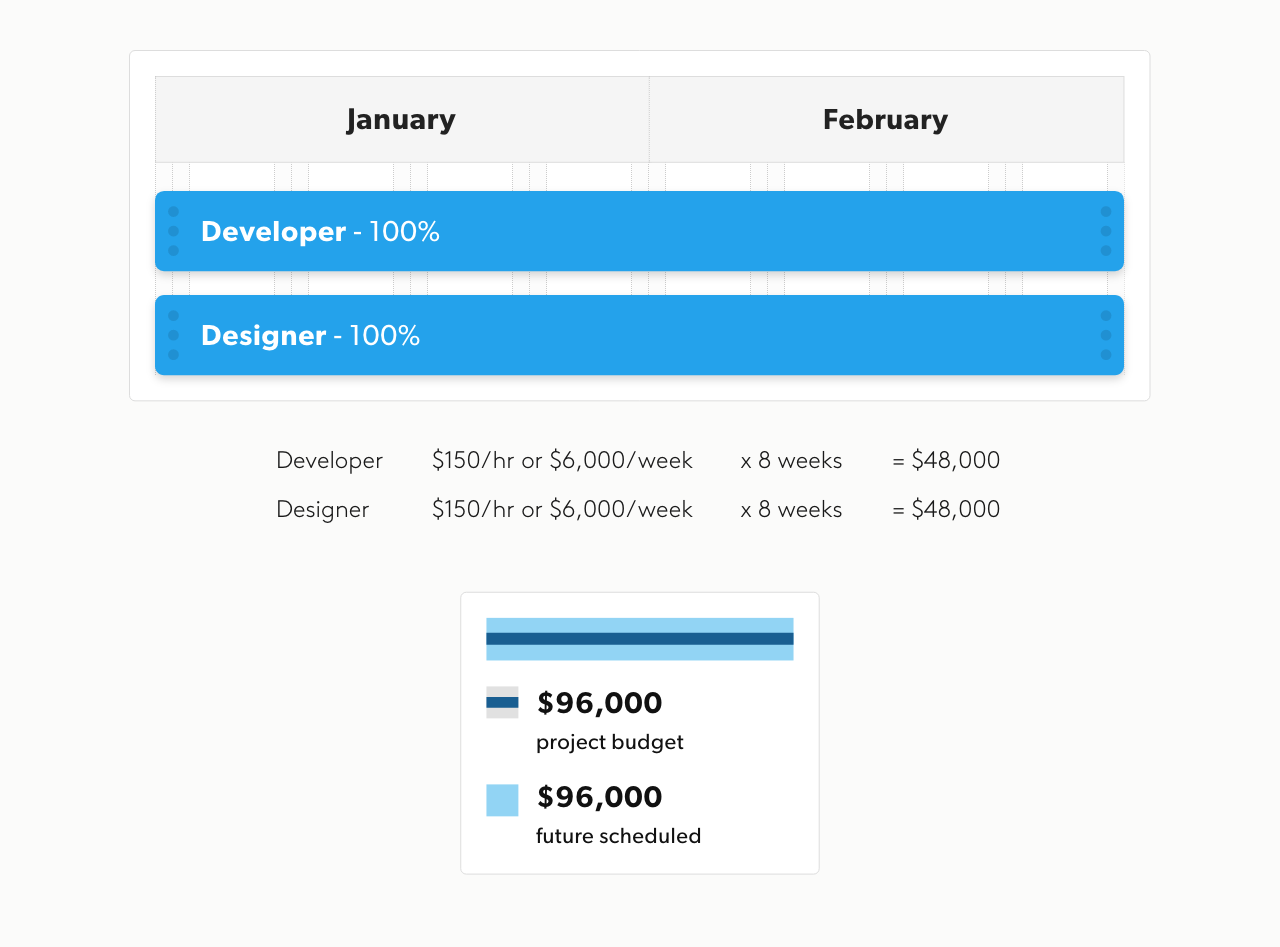Click the Developer's $48,000 total
This screenshot has width=1280, height=947.
(946, 461)
